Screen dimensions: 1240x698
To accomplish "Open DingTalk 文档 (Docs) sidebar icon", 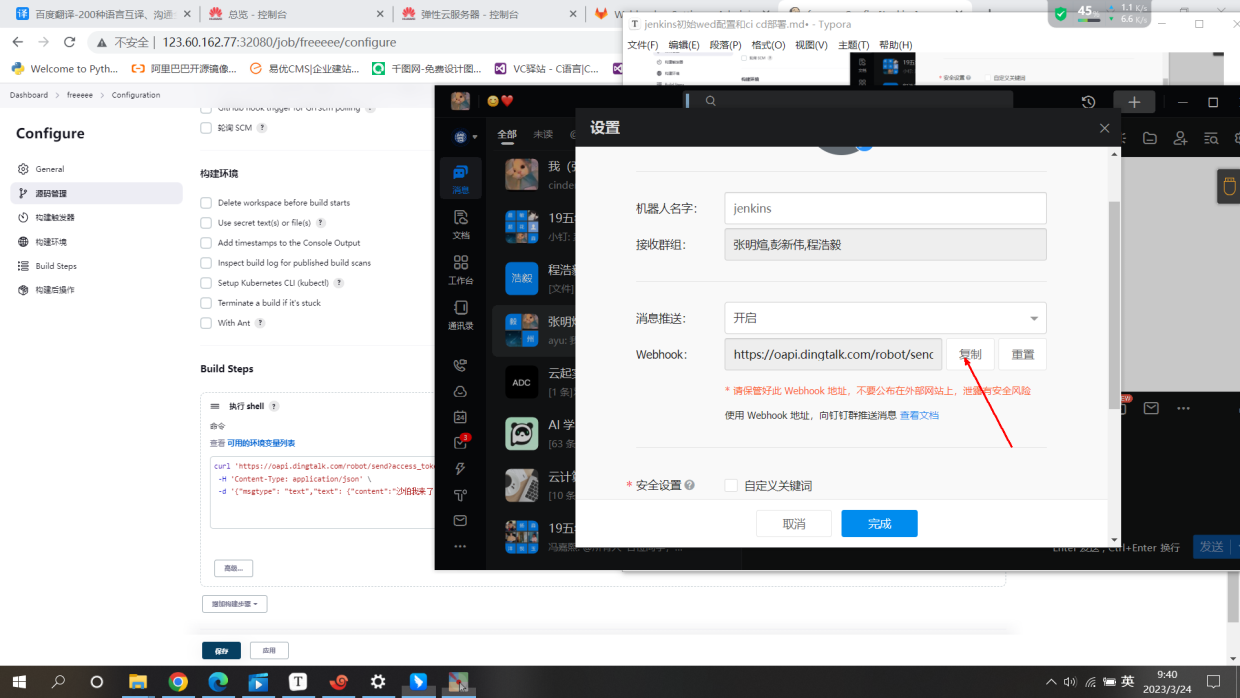I will click(460, 223).
